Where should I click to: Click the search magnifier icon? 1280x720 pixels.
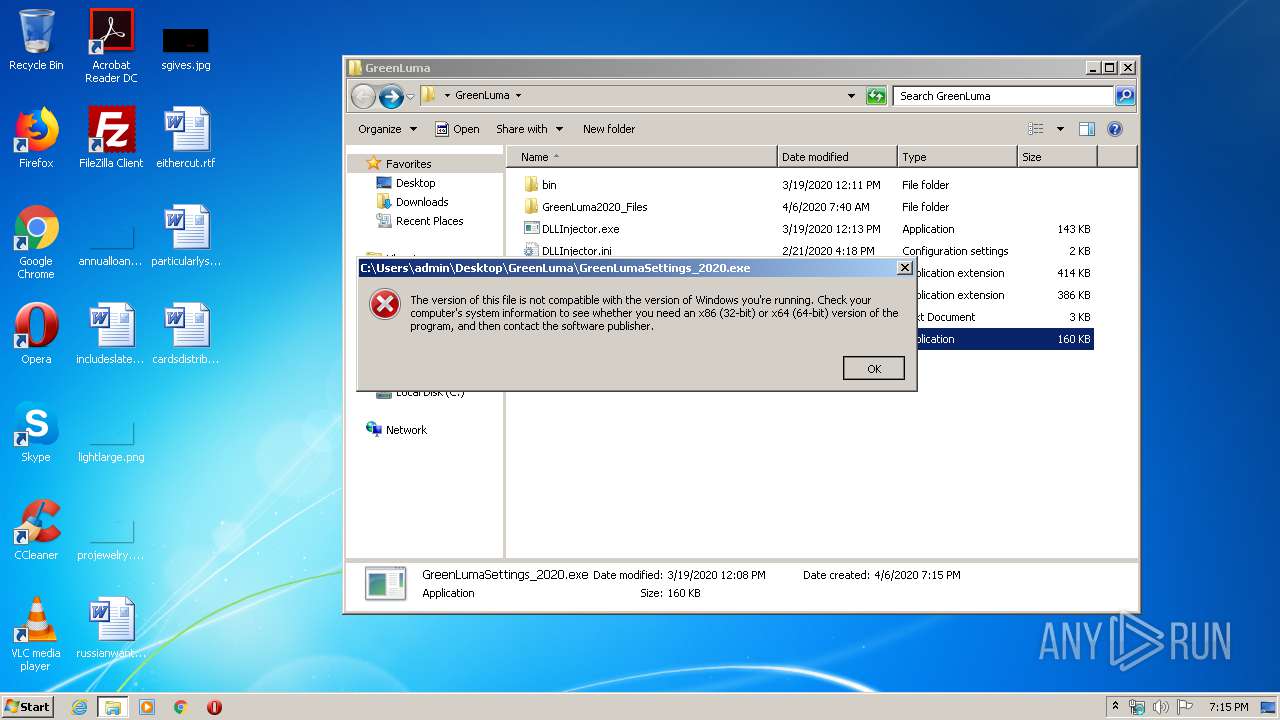[1125, 96]
